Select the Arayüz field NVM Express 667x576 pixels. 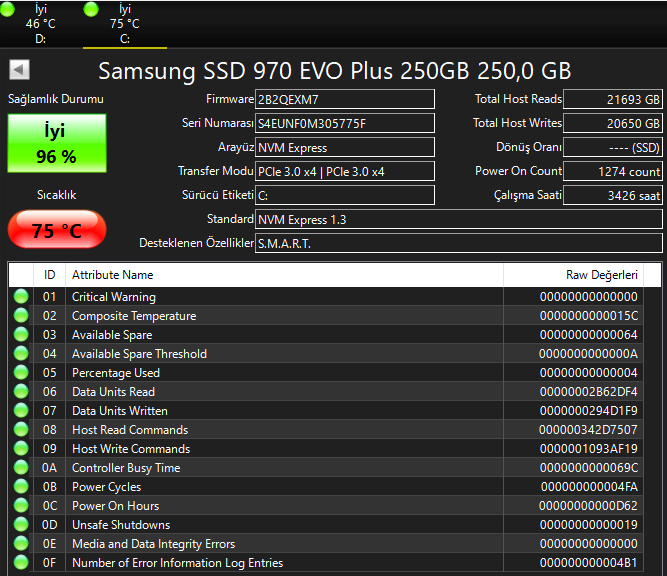point(345,147)
